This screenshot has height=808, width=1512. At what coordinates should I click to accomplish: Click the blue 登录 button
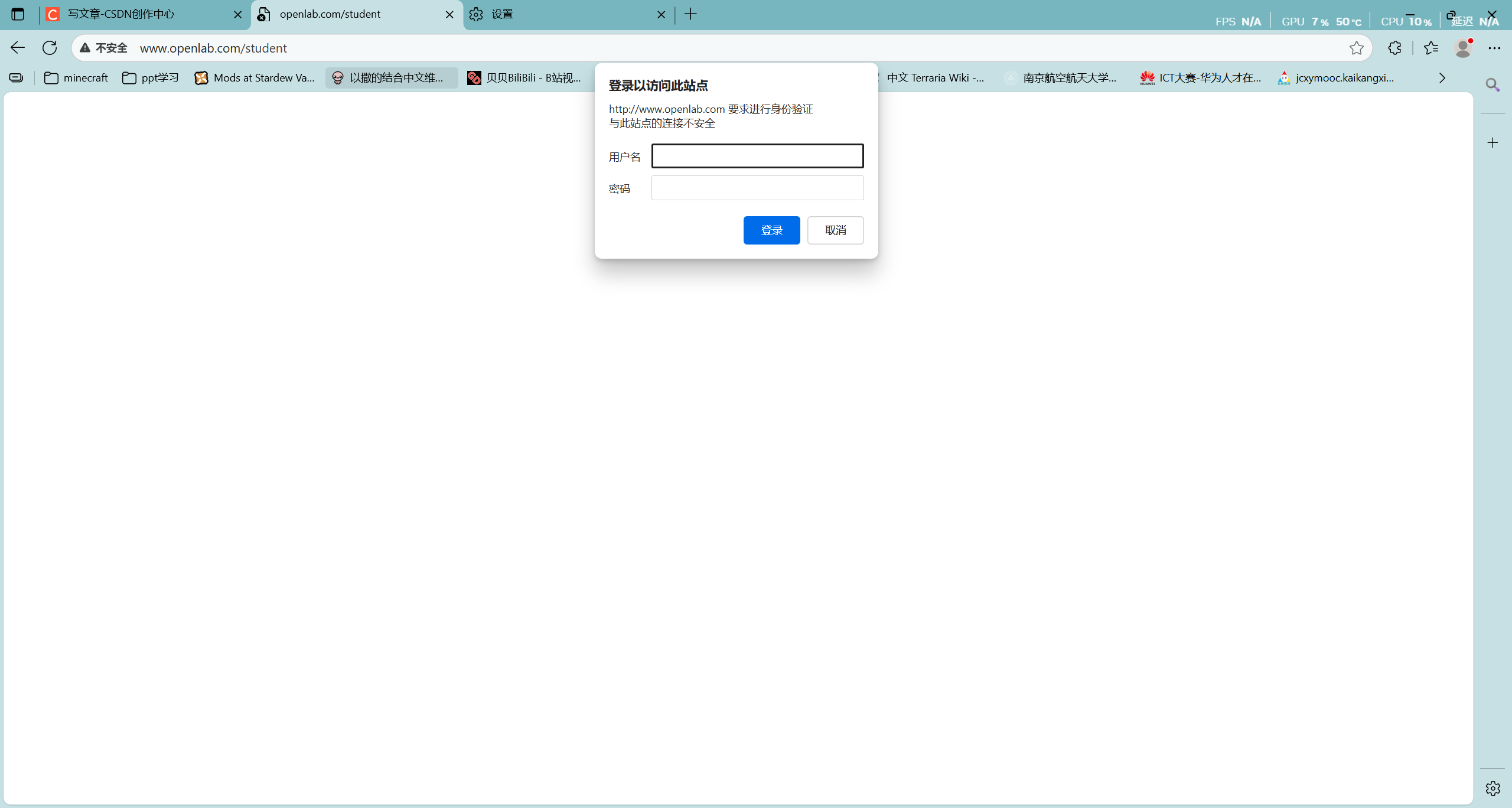pos(771,230)
